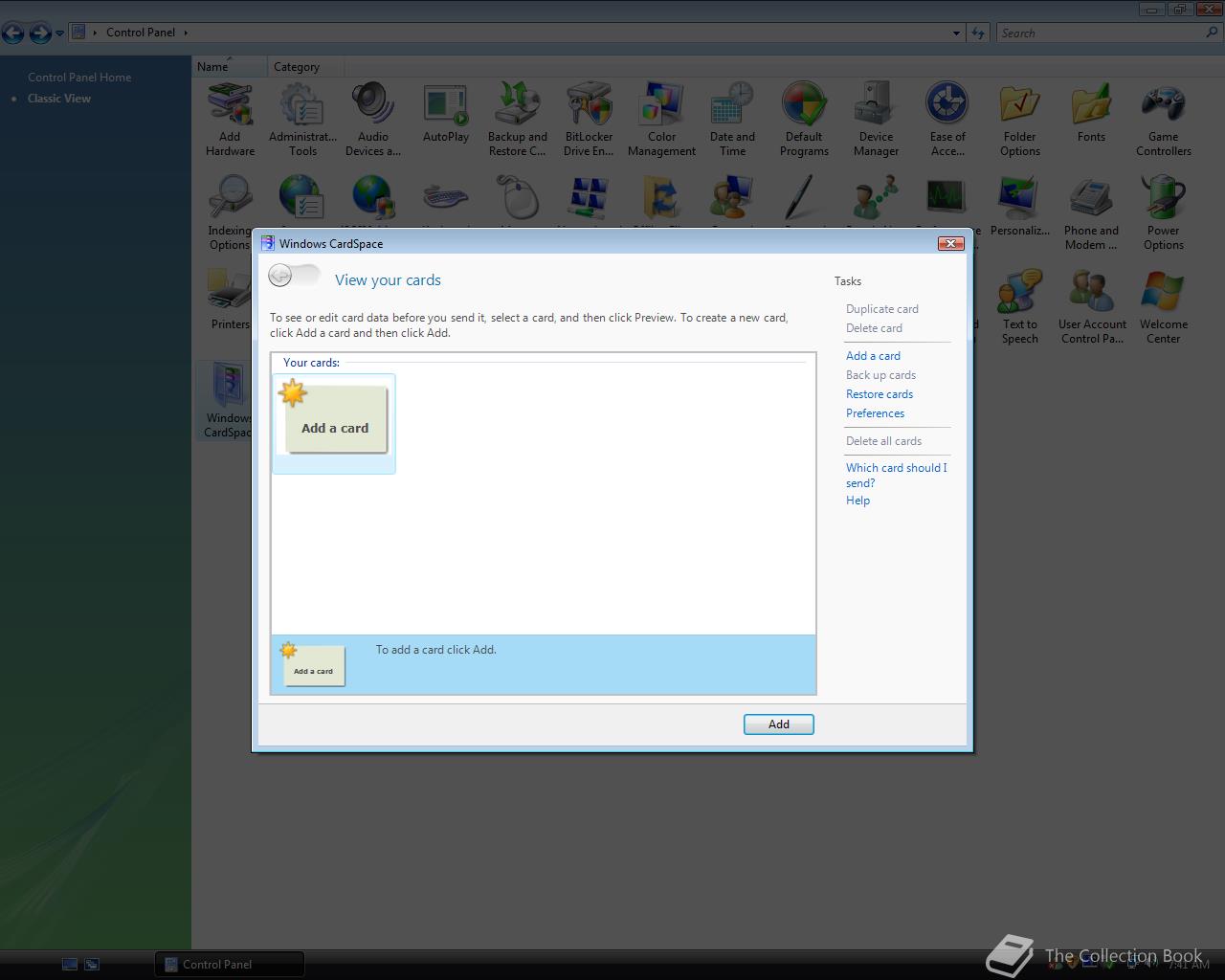Close the Windows CardSpace dialog
1225x980 pixels.
(x=950, y=243)
